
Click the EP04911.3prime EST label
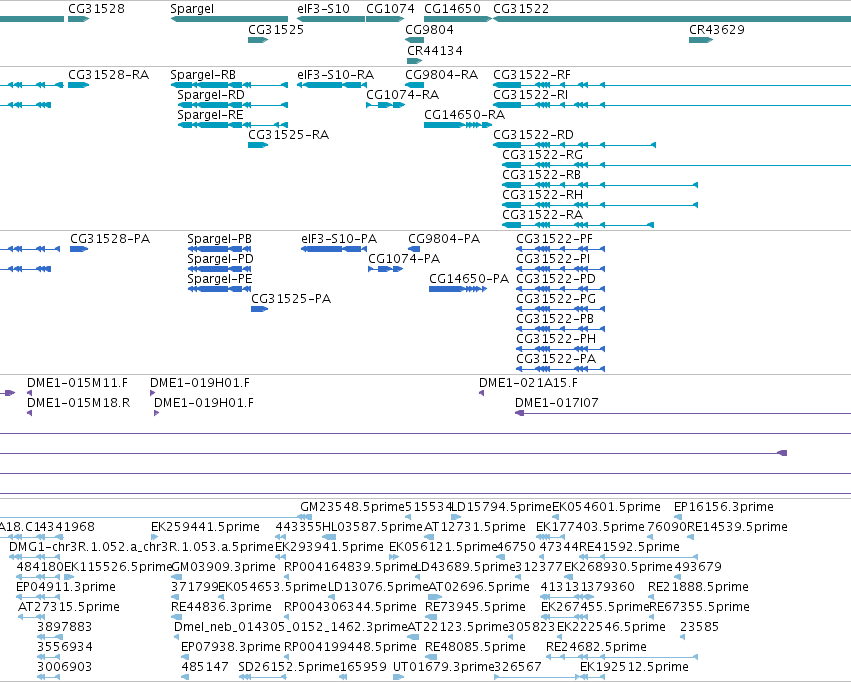point(66,587)
